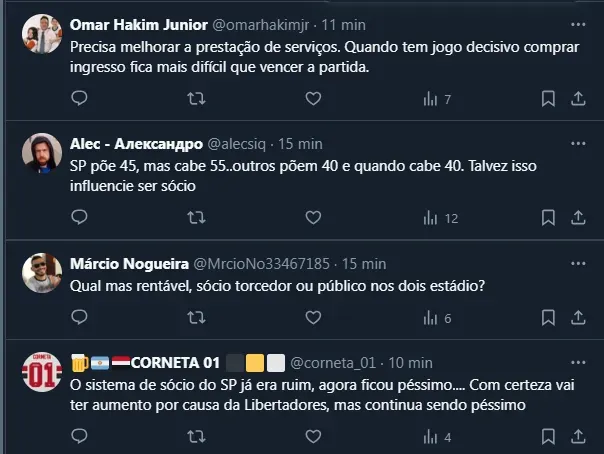View analytics on Alec's tweet
Image resolution: width=604 pixels, height=454 pixels.
tap(440, 218)
